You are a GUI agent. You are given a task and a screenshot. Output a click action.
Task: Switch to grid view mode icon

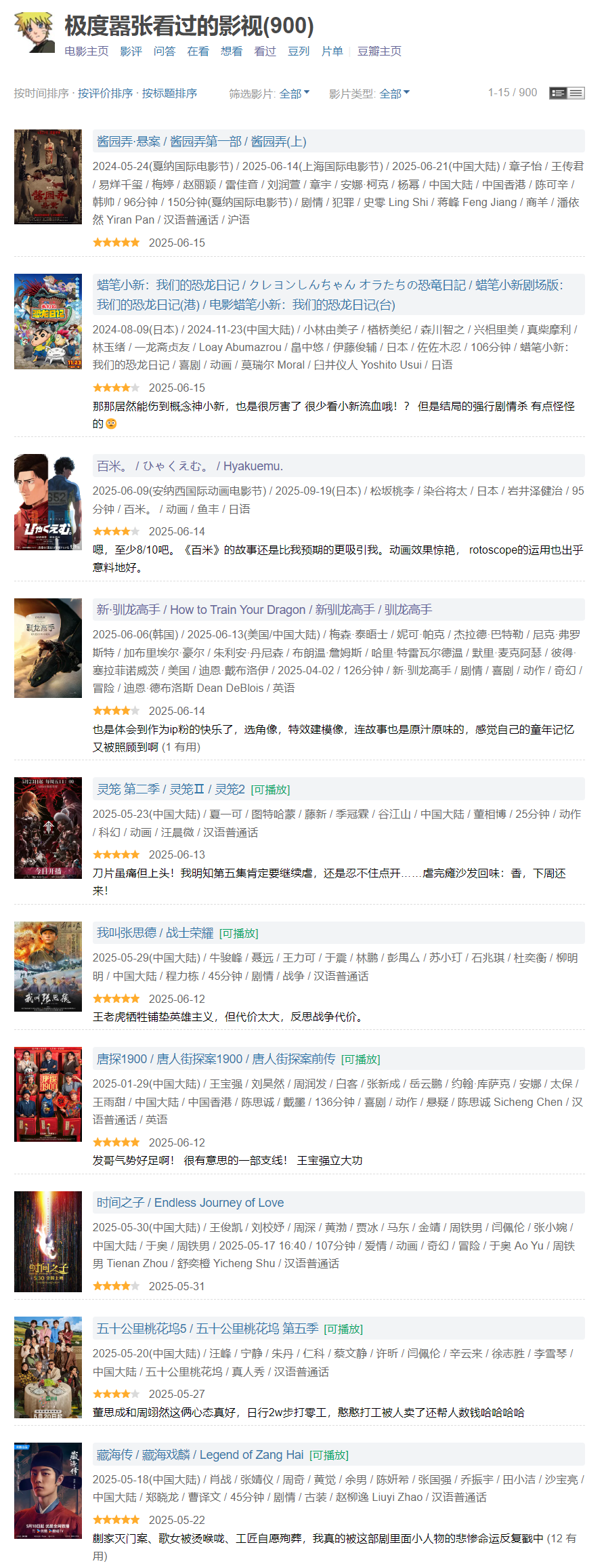pos(558,93)
